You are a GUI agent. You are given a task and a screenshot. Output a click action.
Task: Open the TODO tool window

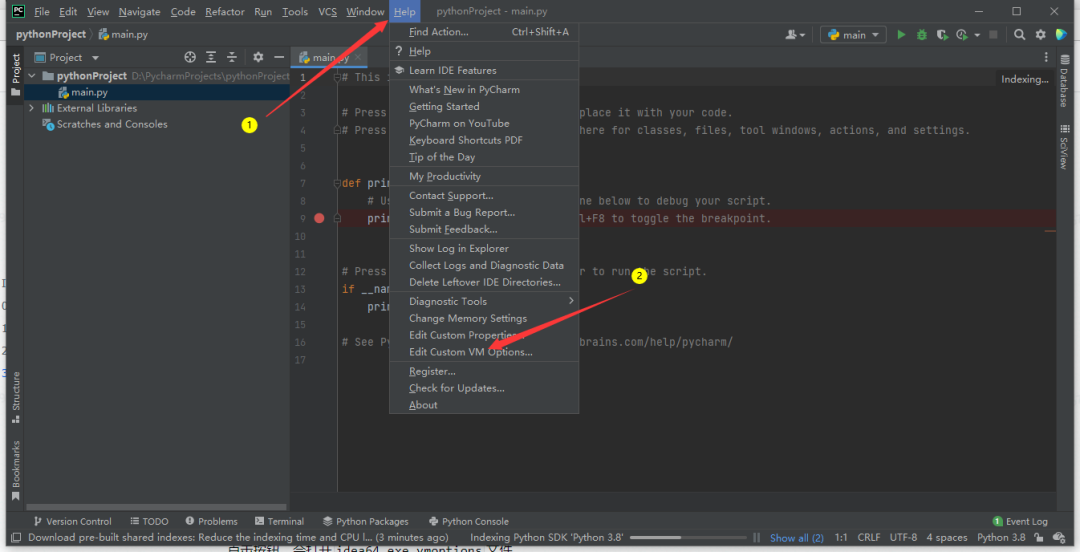(x=149, y=522)
